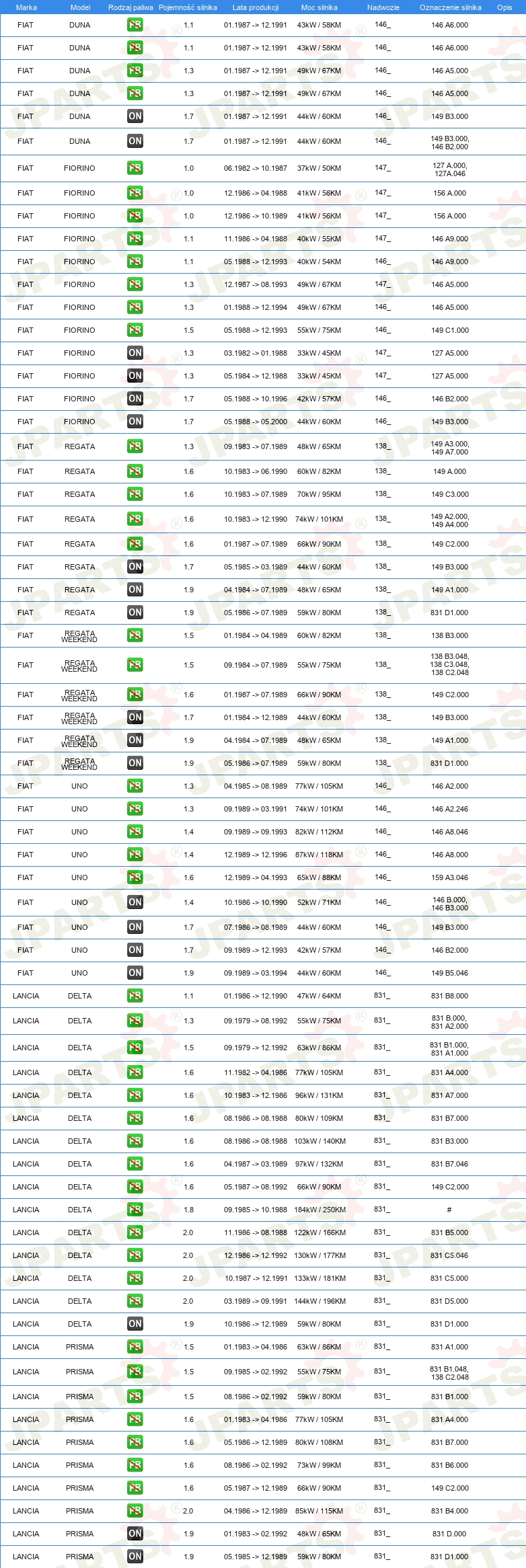Click petrol icon in DELTA 831 B8.000 row
Image resolution: width=526 pixels, height=1568 pixels.
pyautogui.click(x=135, y=996)
